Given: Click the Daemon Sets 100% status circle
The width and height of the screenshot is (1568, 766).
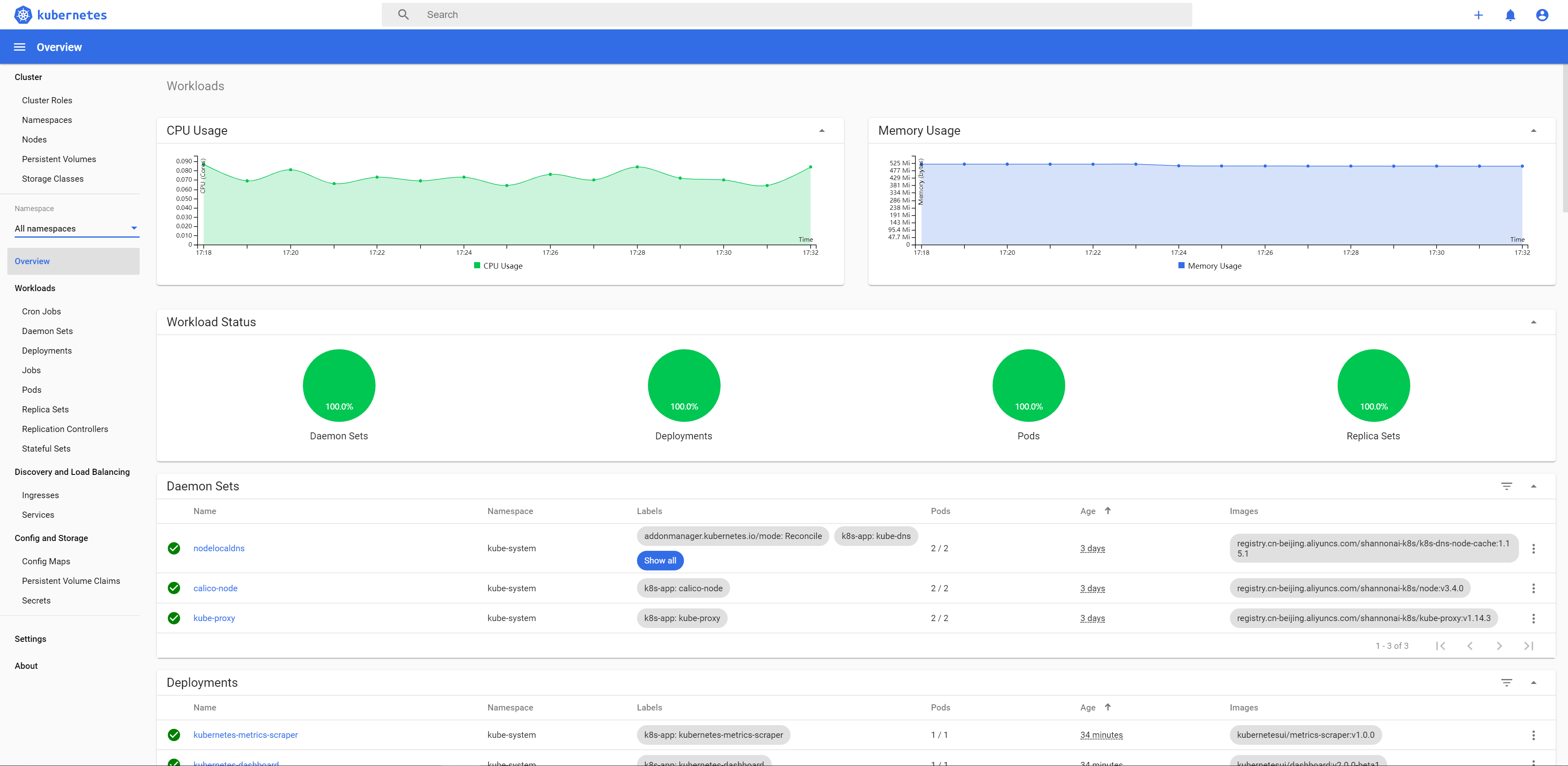Looking at the screenshot, I should (339, 385).
